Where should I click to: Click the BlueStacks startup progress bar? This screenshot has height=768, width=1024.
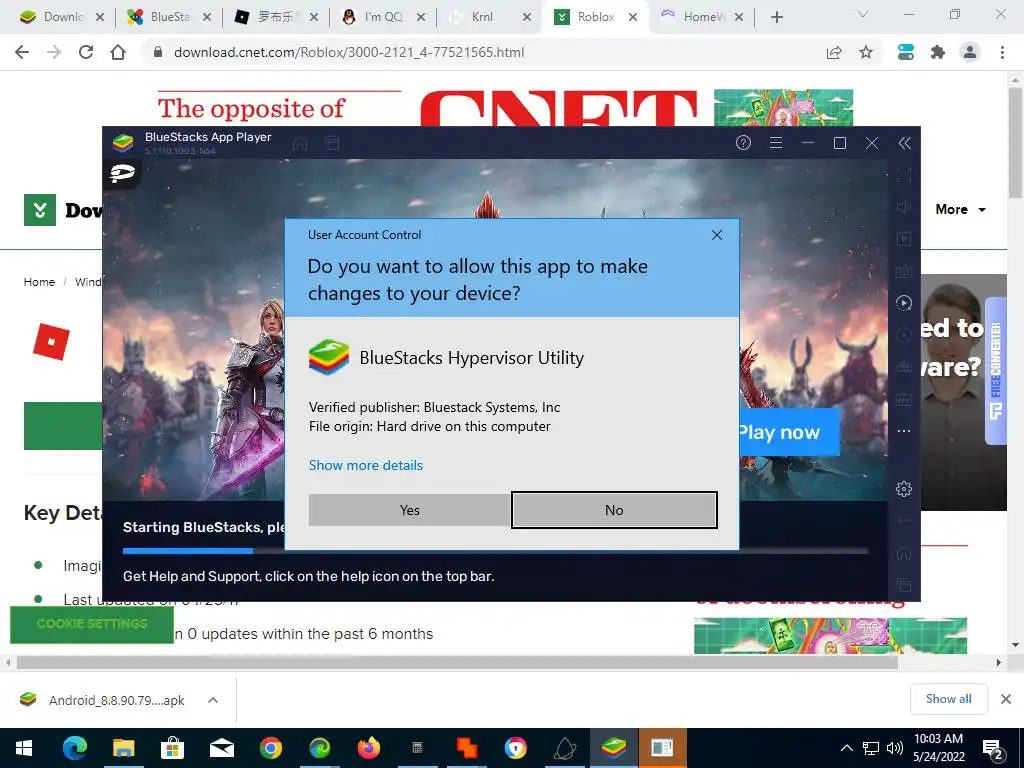[495, 551]
